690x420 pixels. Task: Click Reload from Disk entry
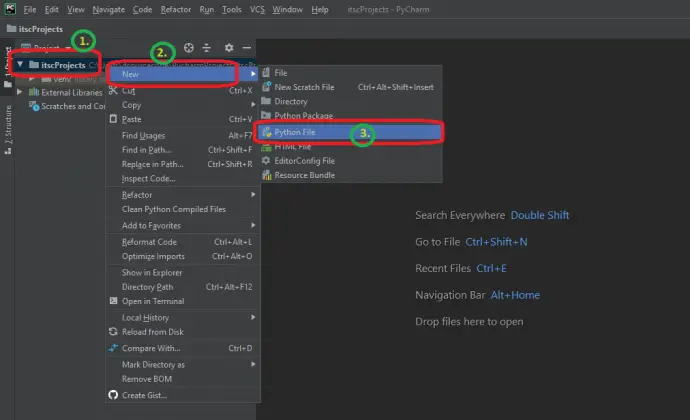152,332
